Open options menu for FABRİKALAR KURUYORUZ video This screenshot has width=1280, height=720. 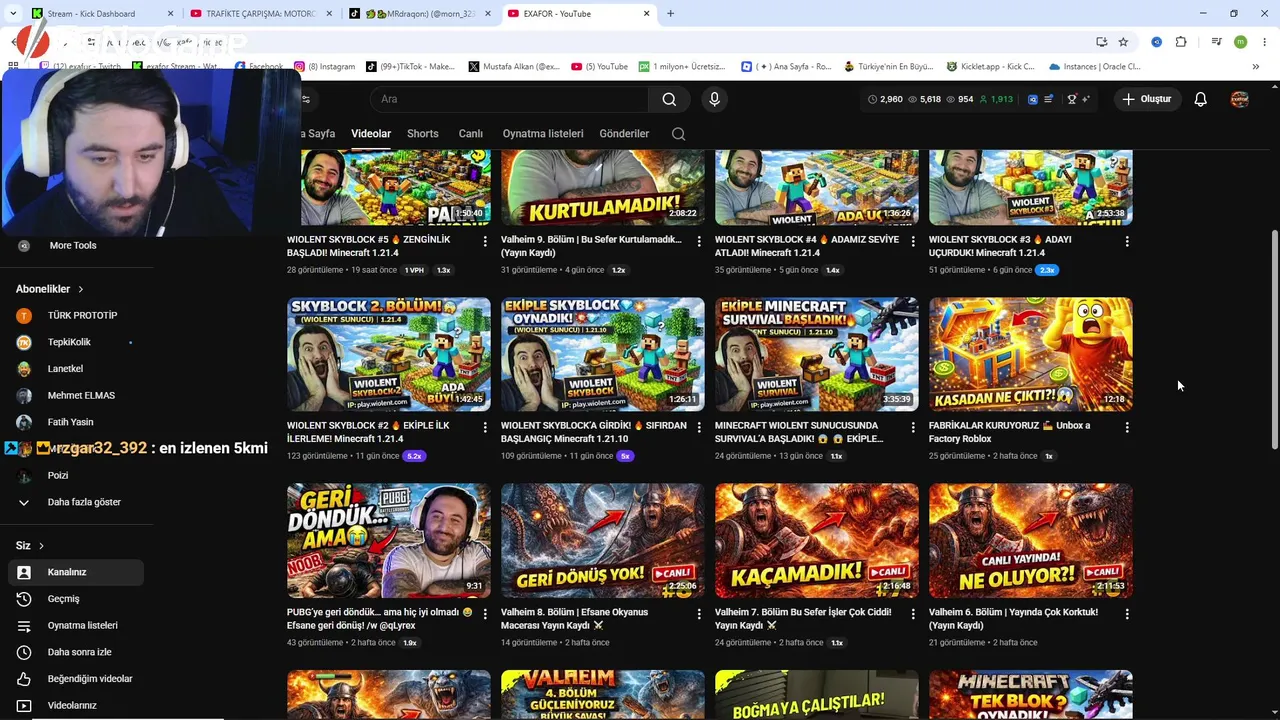(x=1127, y=427)
